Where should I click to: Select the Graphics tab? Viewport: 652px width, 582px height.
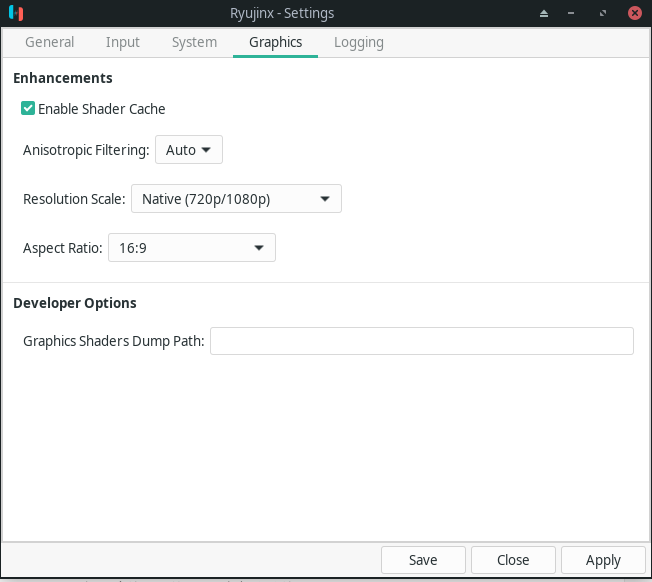tap(275, 42)
